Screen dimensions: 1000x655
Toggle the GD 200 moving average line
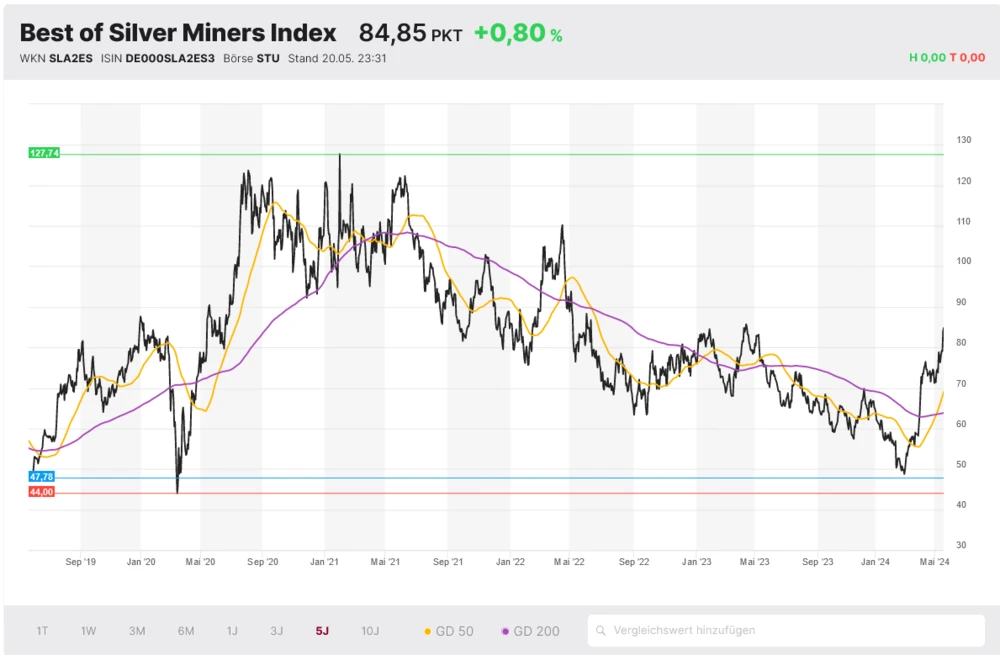tap(528, 630)
